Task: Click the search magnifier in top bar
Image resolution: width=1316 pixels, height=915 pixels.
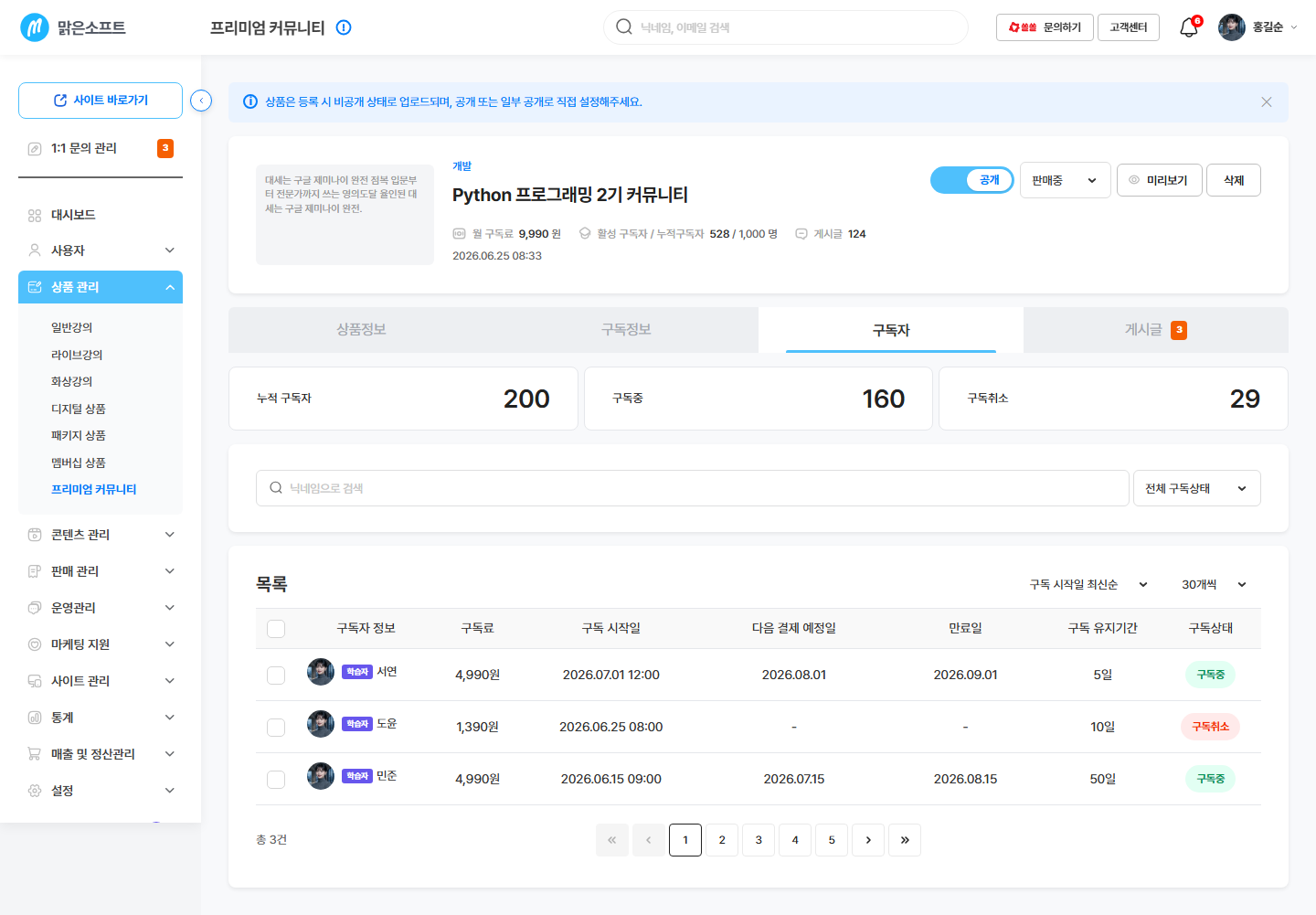Action: tap(624, 27)
